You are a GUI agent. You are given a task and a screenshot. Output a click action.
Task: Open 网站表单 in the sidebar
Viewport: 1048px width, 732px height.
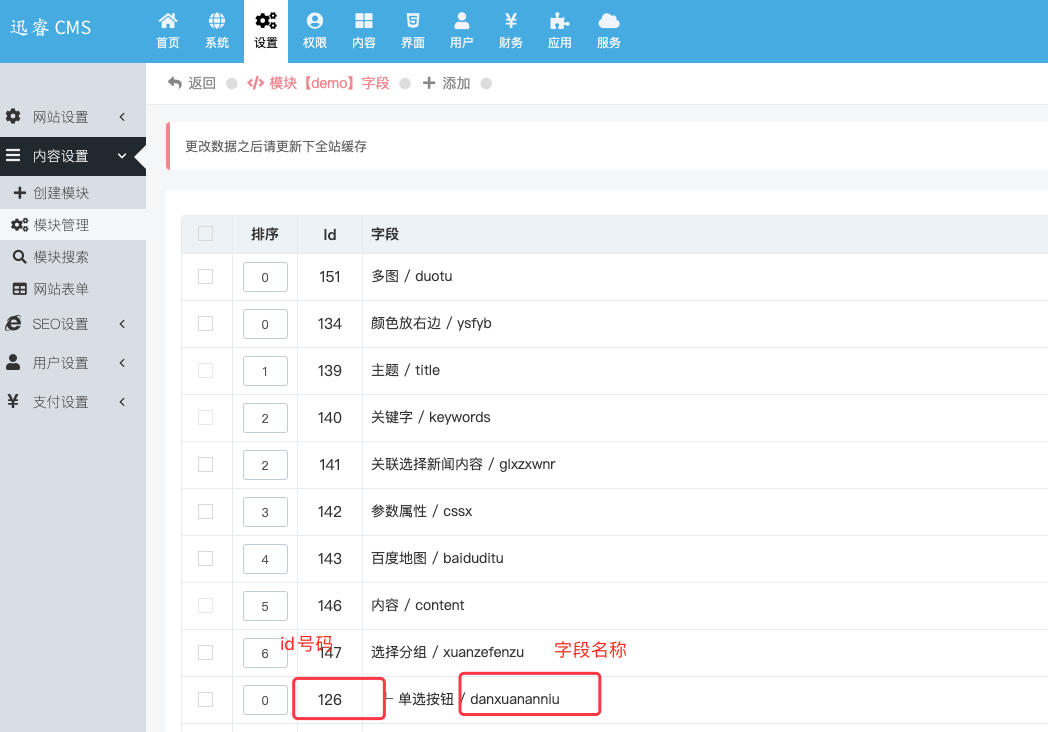73,289
